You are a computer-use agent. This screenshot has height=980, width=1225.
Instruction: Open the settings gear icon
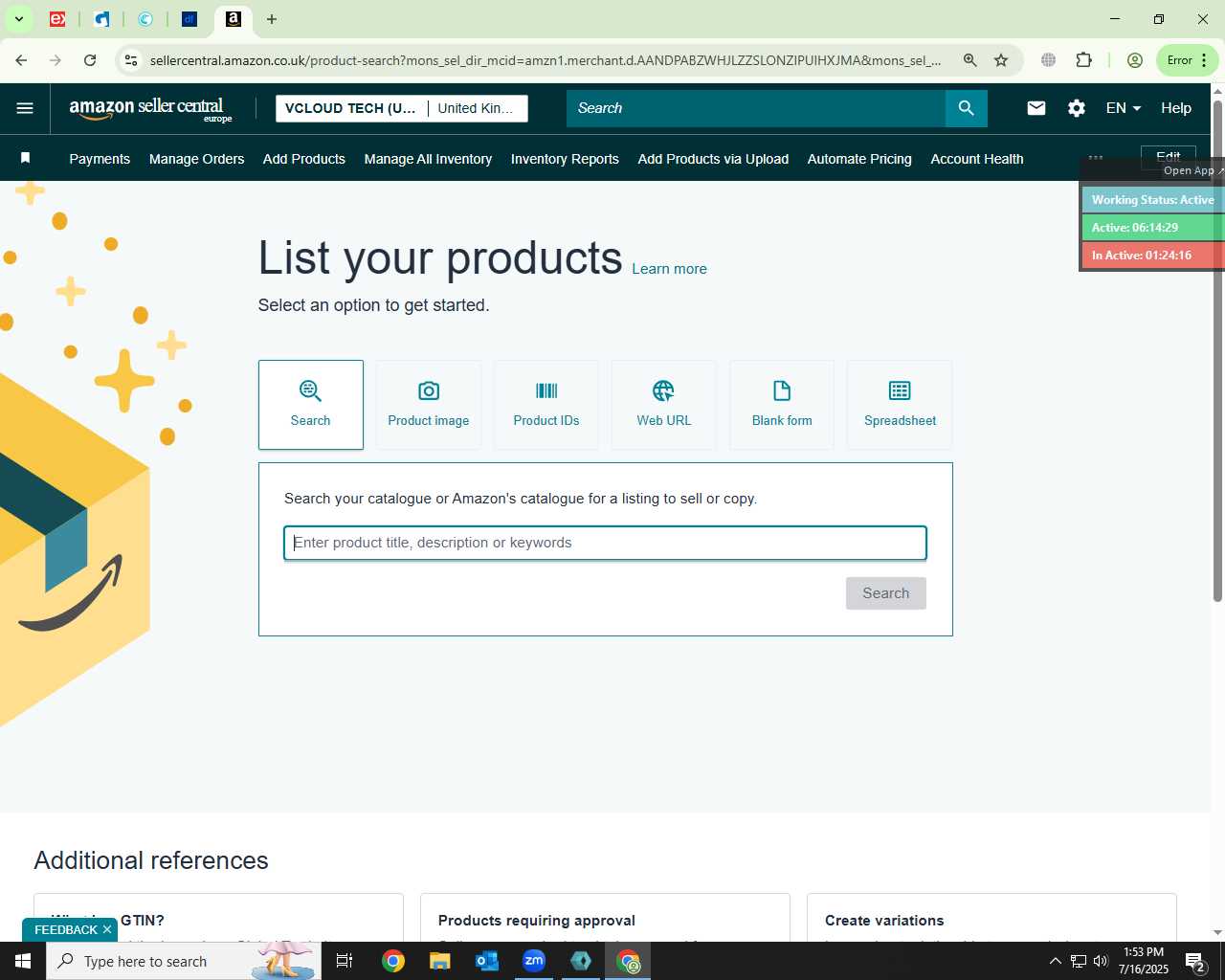pyautogui.click(x=1077, y=108)
